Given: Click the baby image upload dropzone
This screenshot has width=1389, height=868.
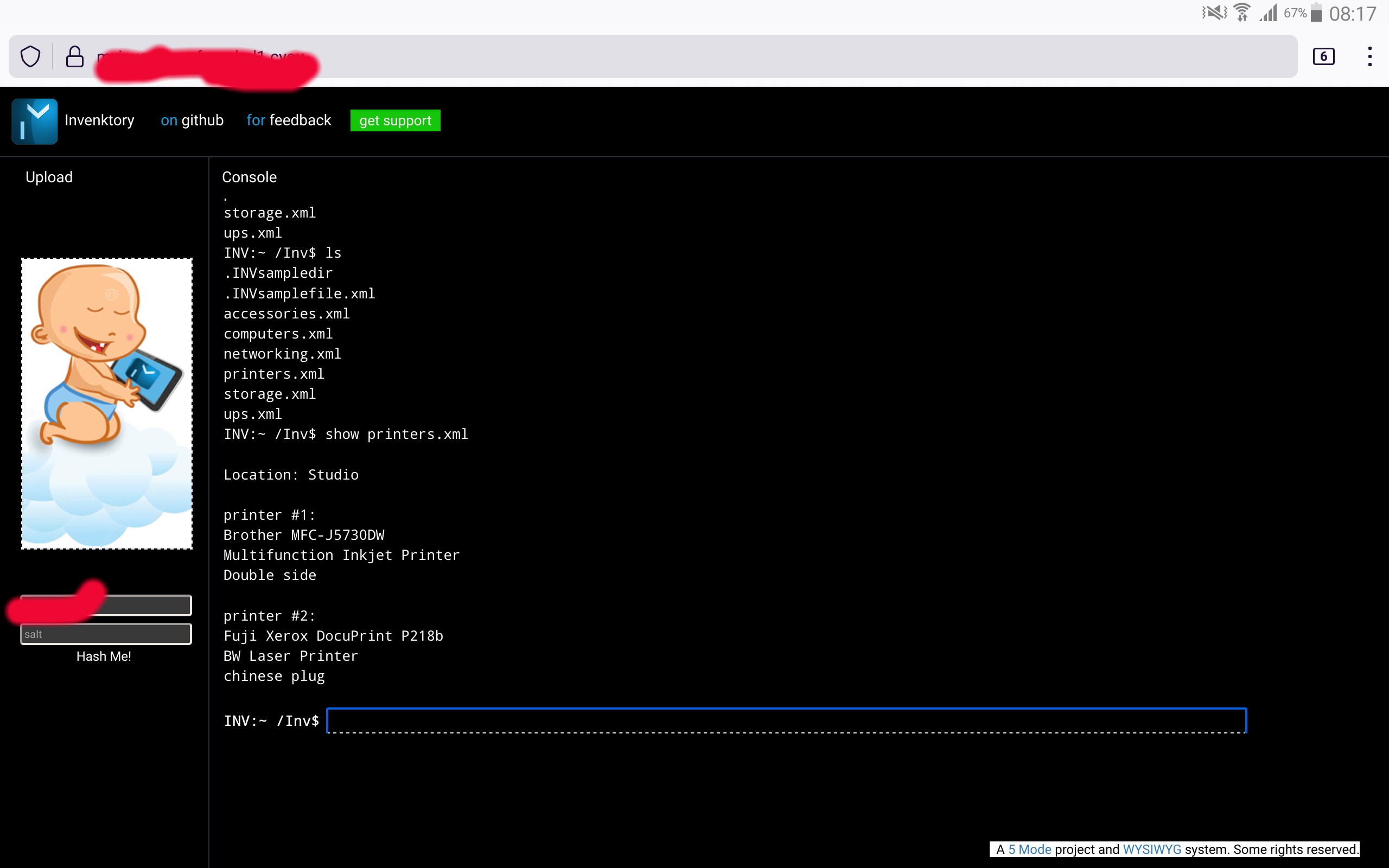Looking at the screenshot, I should pos(107,404).
